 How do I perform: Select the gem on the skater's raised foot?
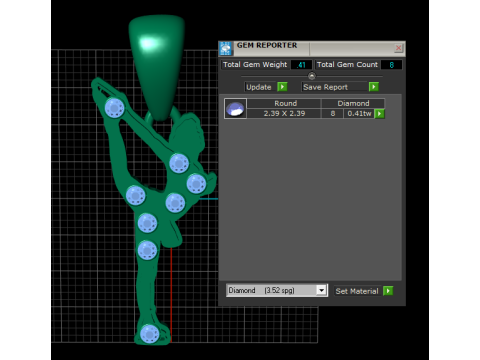coord(114,108)
